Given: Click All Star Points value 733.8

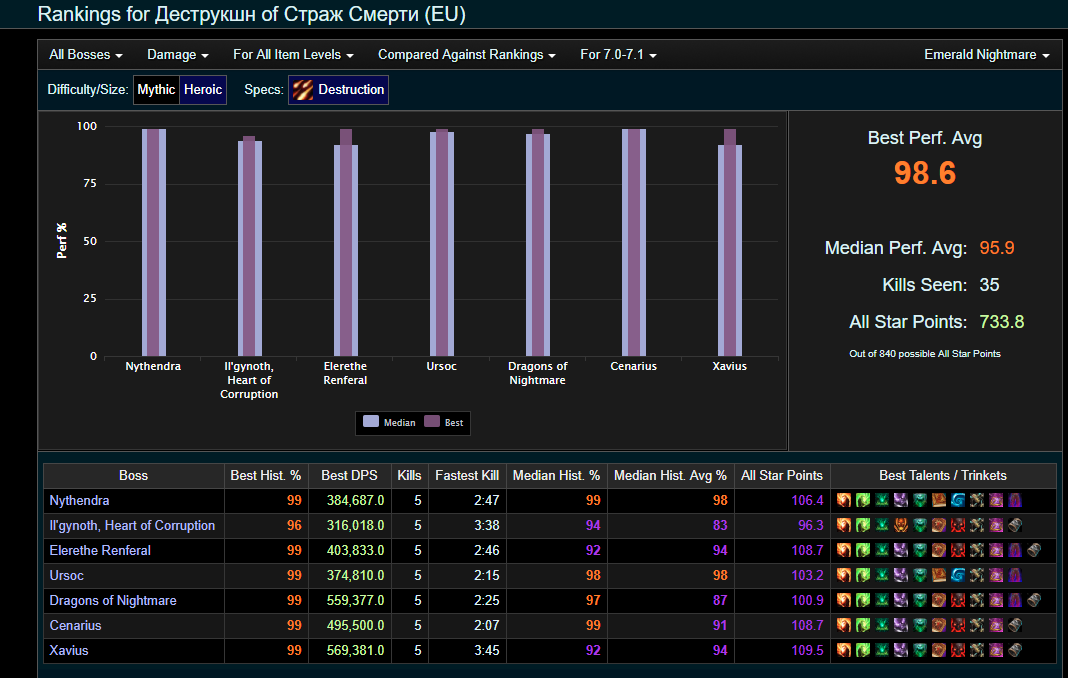Looking at the screenshot, I should pos(1001,322).
